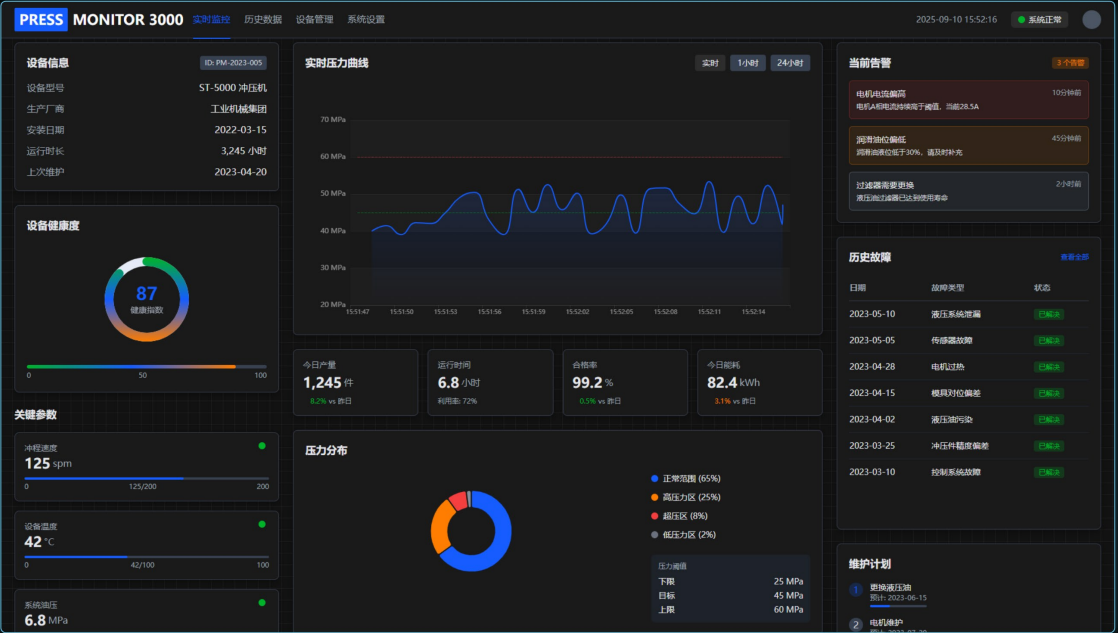
Task: Open the user avatar in the header
Action: (x=1091, y=19)
